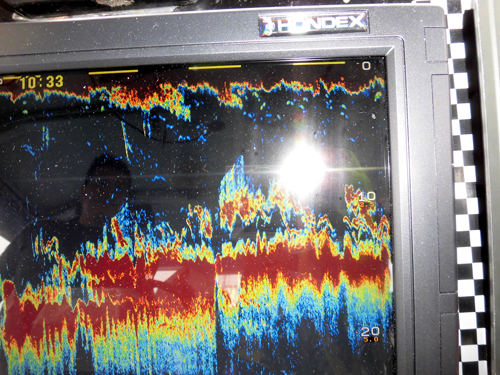
Task: Click the first yellow time marker bar
Action: click(x=113, y=71)
